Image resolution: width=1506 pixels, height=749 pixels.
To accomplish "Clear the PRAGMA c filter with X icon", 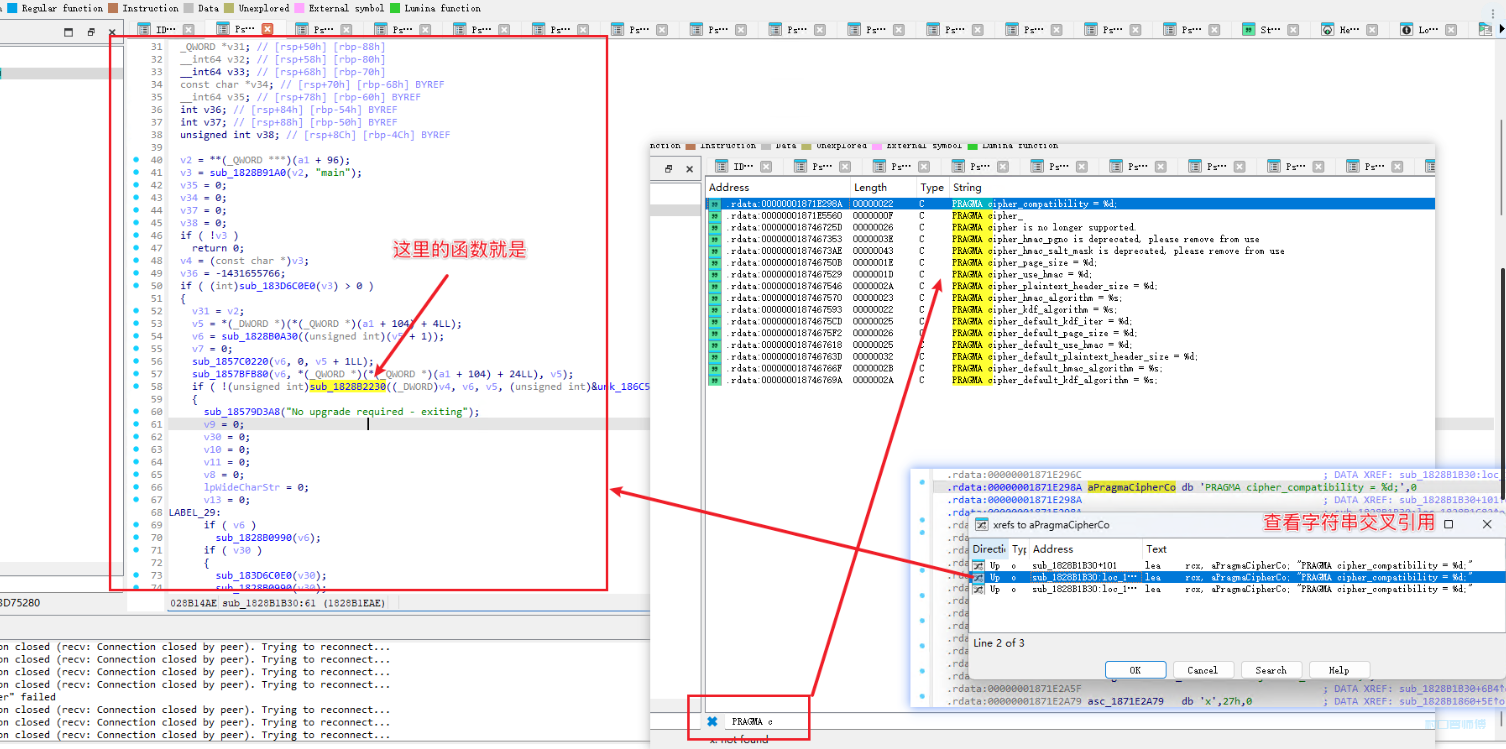I will [712, 721].
